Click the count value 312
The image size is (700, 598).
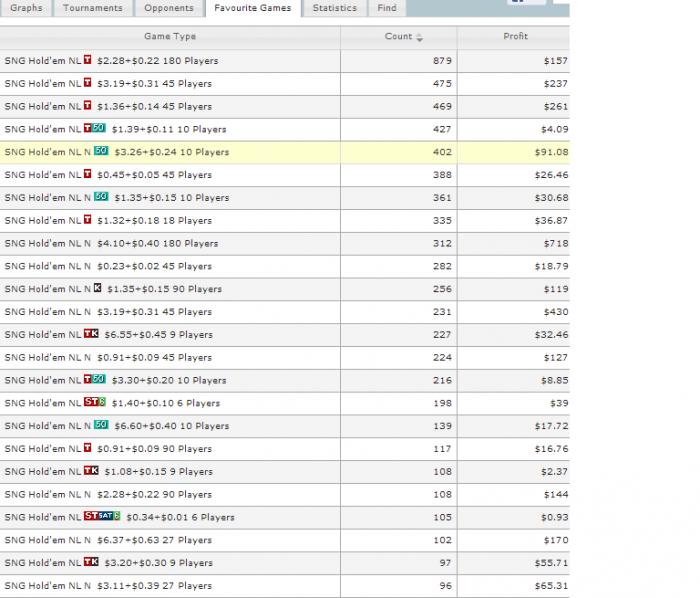click(442, 244)
